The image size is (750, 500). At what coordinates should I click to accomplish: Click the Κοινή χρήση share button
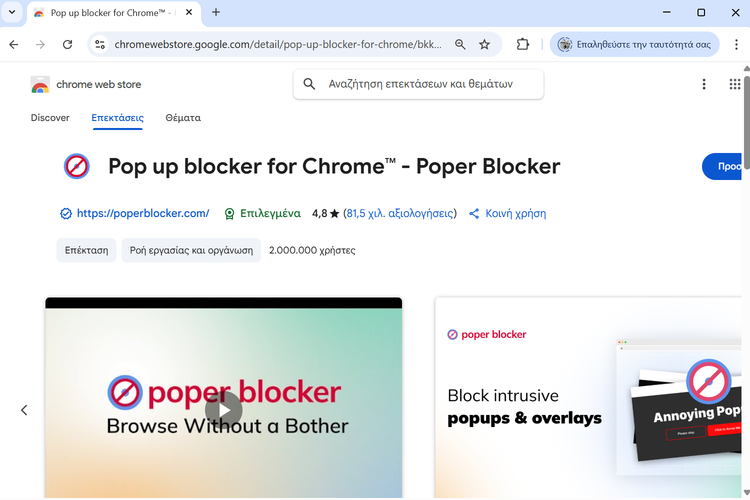pyautogui.click(x=508, y=213)
